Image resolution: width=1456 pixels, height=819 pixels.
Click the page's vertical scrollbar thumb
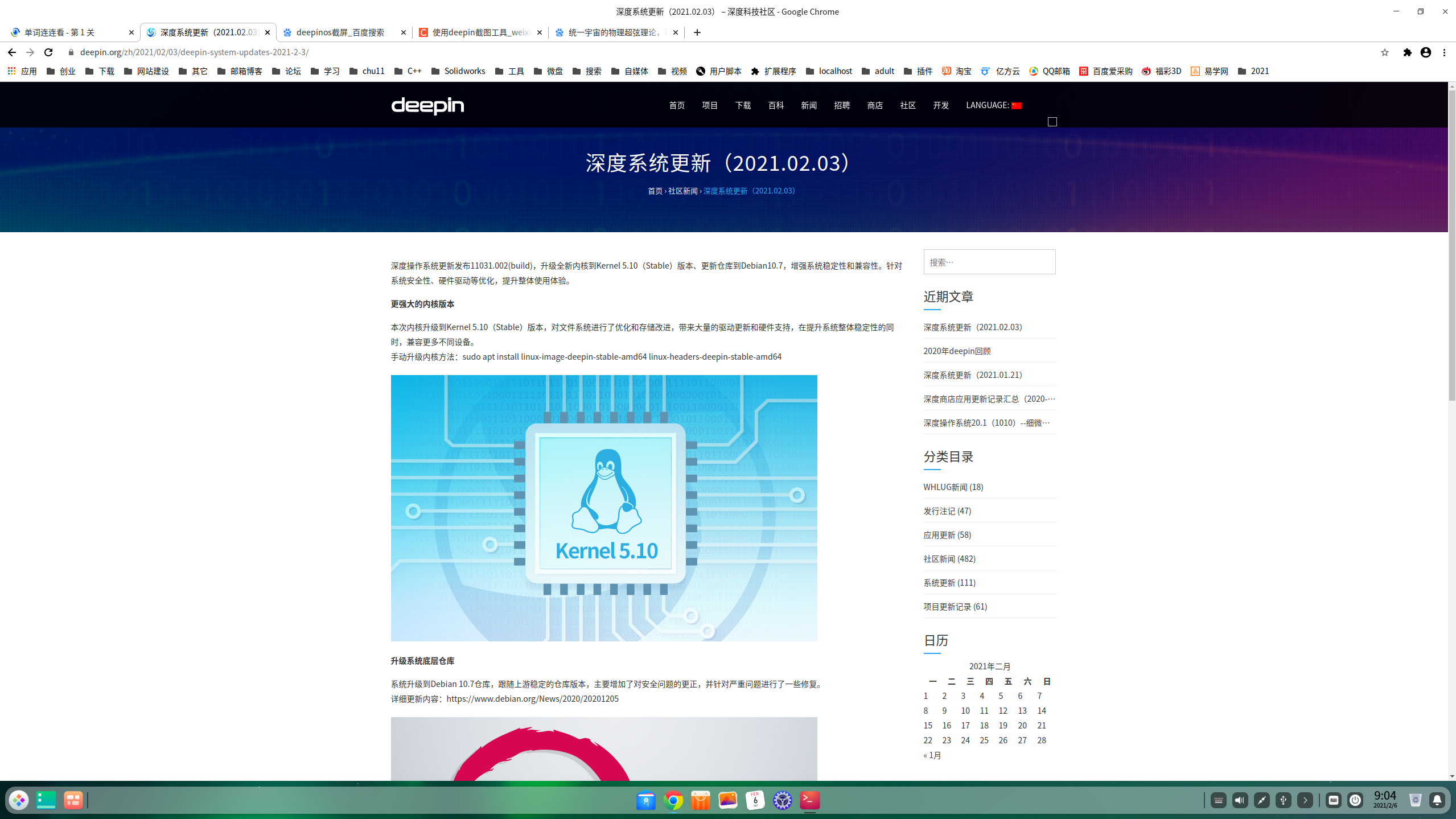click(1451, 245)
